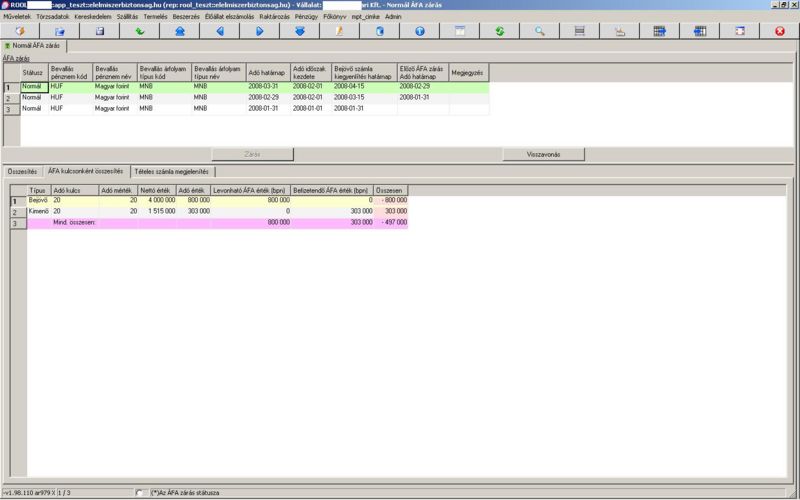Viewport: 800px width, 500px height.
Task: Click the magnifier search toolbar icon
Action: (539, 31)
